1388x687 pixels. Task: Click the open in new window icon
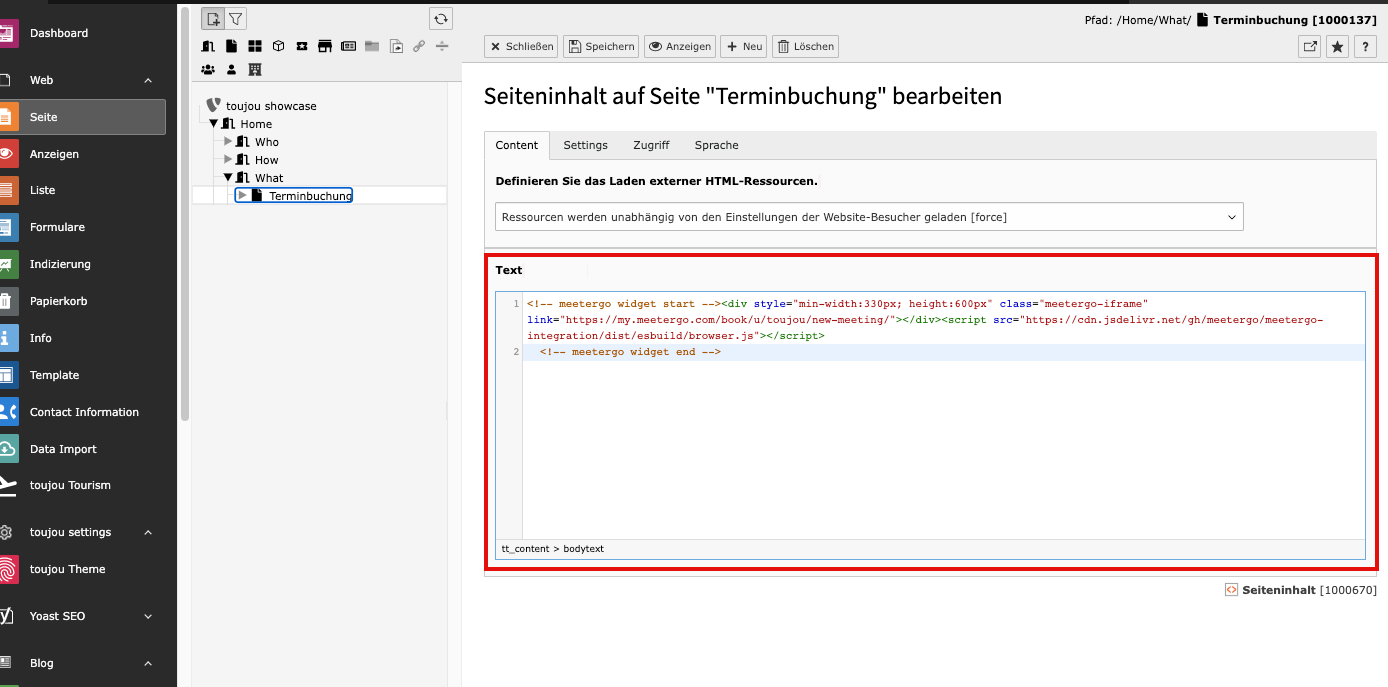(1309, 46)
